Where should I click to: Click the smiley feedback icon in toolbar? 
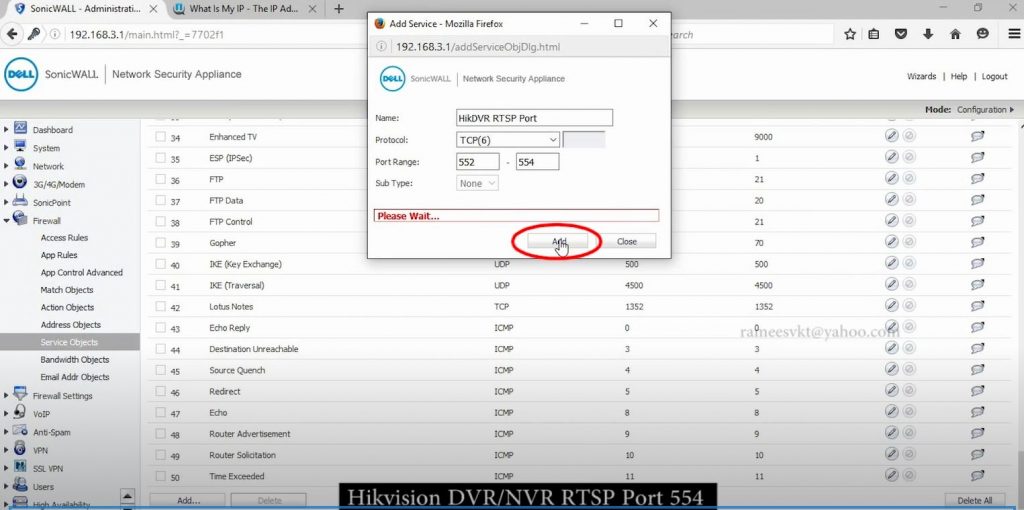pyautogui.click(x=983, y=35)
